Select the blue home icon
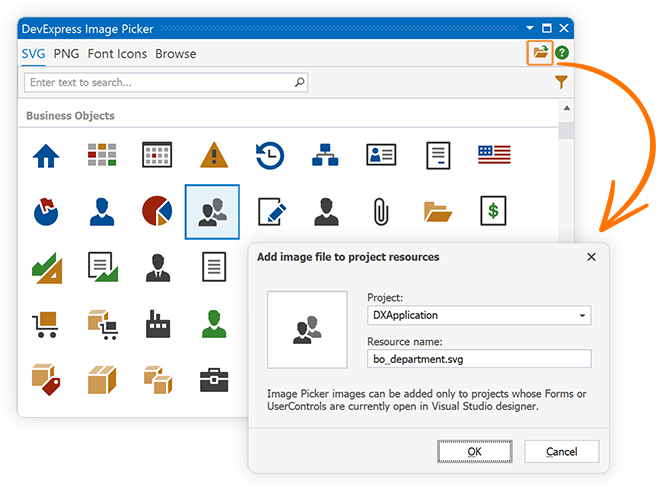This screenshot has height=490, width=656. coord(46,156)
